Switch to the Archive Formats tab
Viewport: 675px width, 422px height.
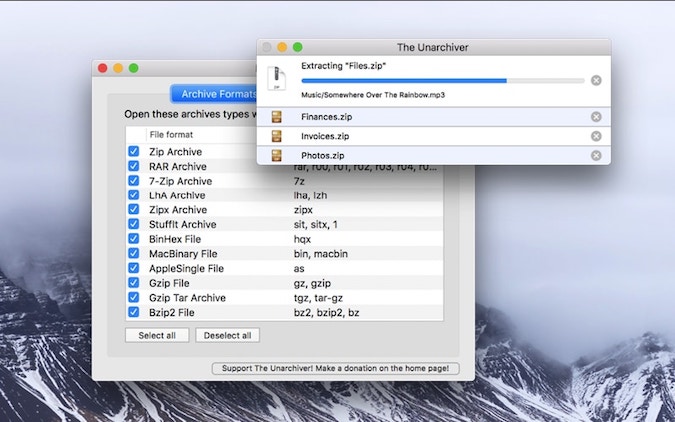[214, 94]
